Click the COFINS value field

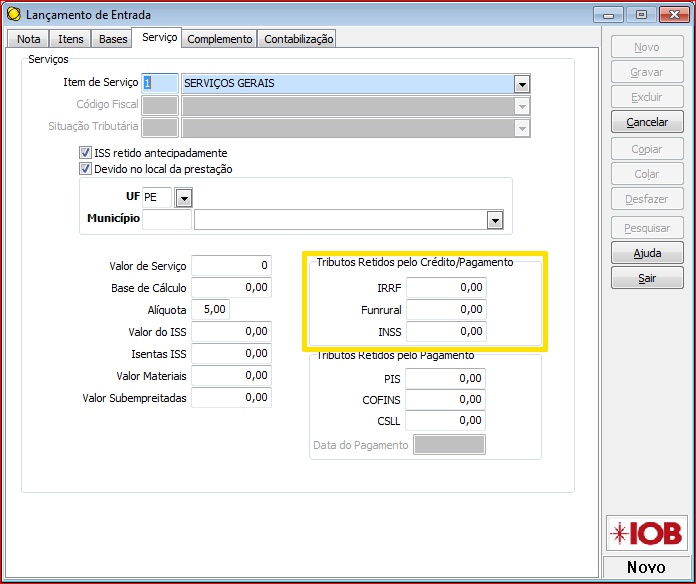pos(445,399)
